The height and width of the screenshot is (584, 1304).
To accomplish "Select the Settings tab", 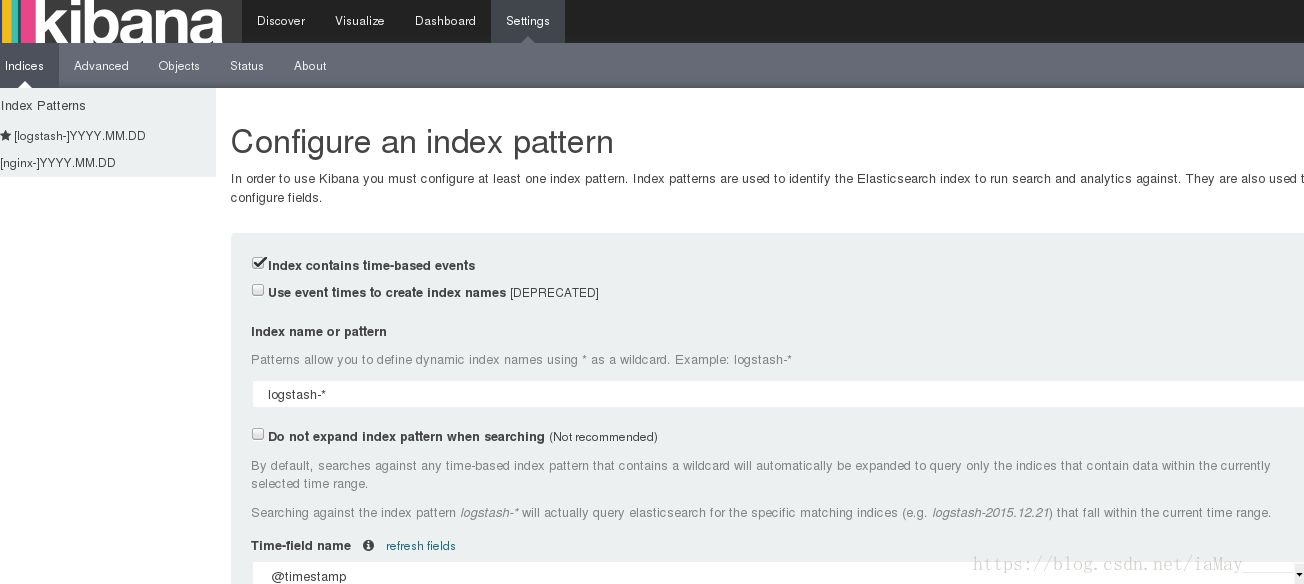I will pyautogui.click(x=528, y=21).
